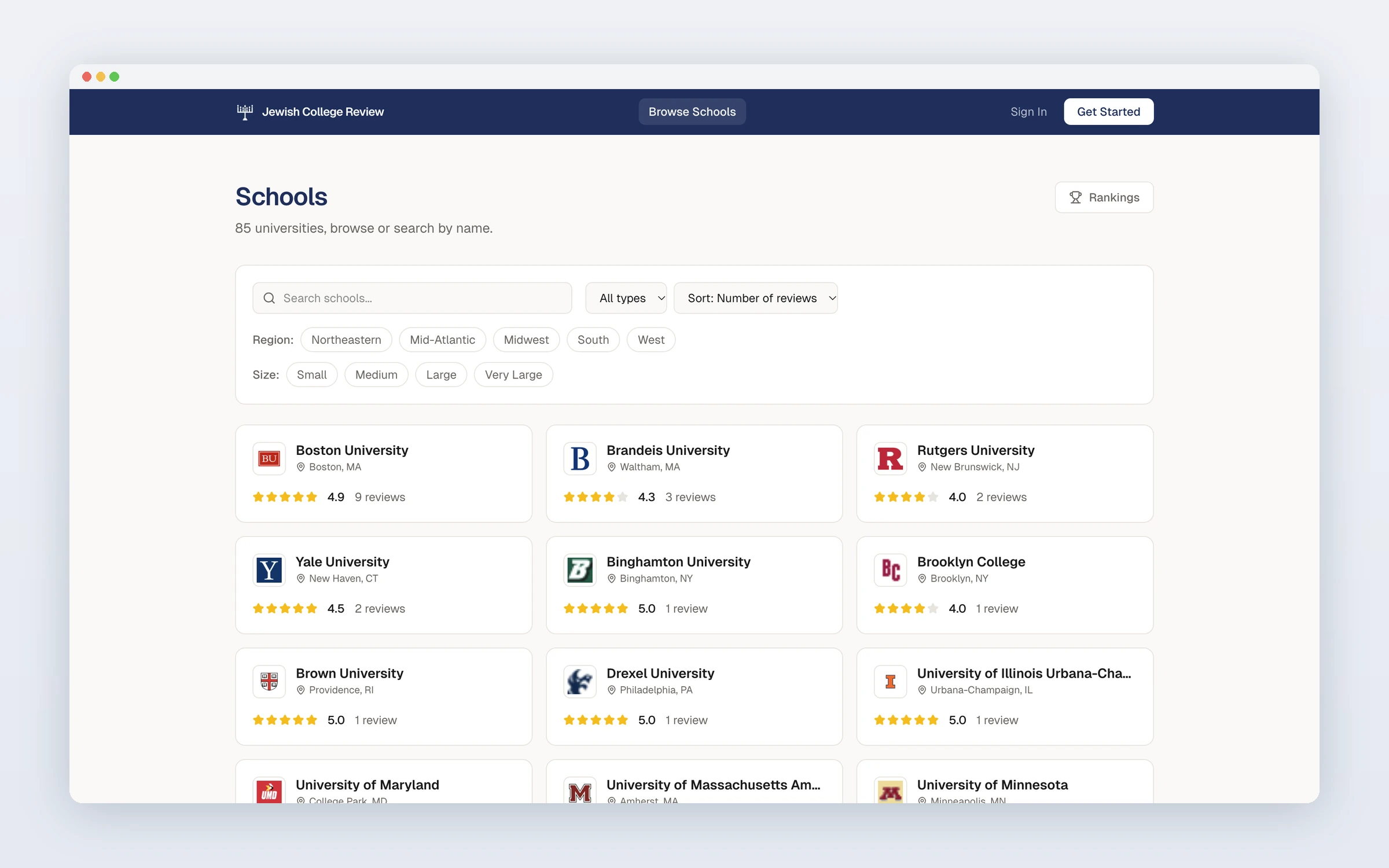Toggle the Small size filter
The image size is (1389, 868).
coord(311,374)
